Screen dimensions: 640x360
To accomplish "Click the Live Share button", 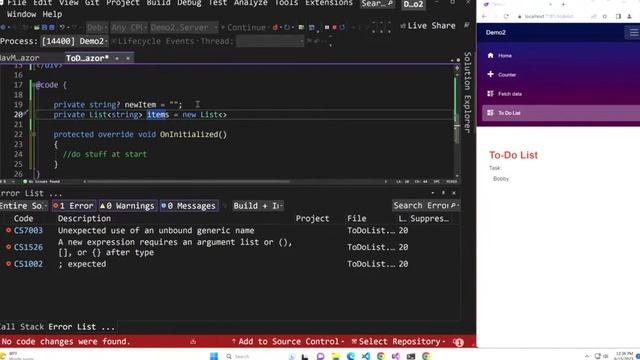I will [x=427, y=26].
